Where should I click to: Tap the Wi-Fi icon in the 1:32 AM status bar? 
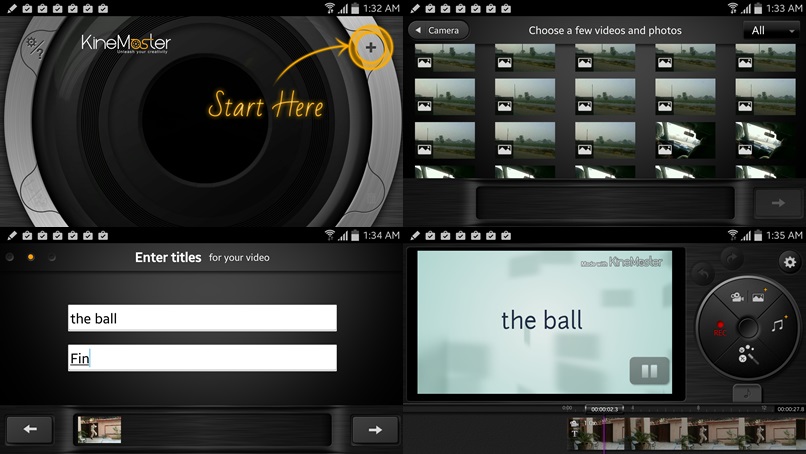coord(329,8)
